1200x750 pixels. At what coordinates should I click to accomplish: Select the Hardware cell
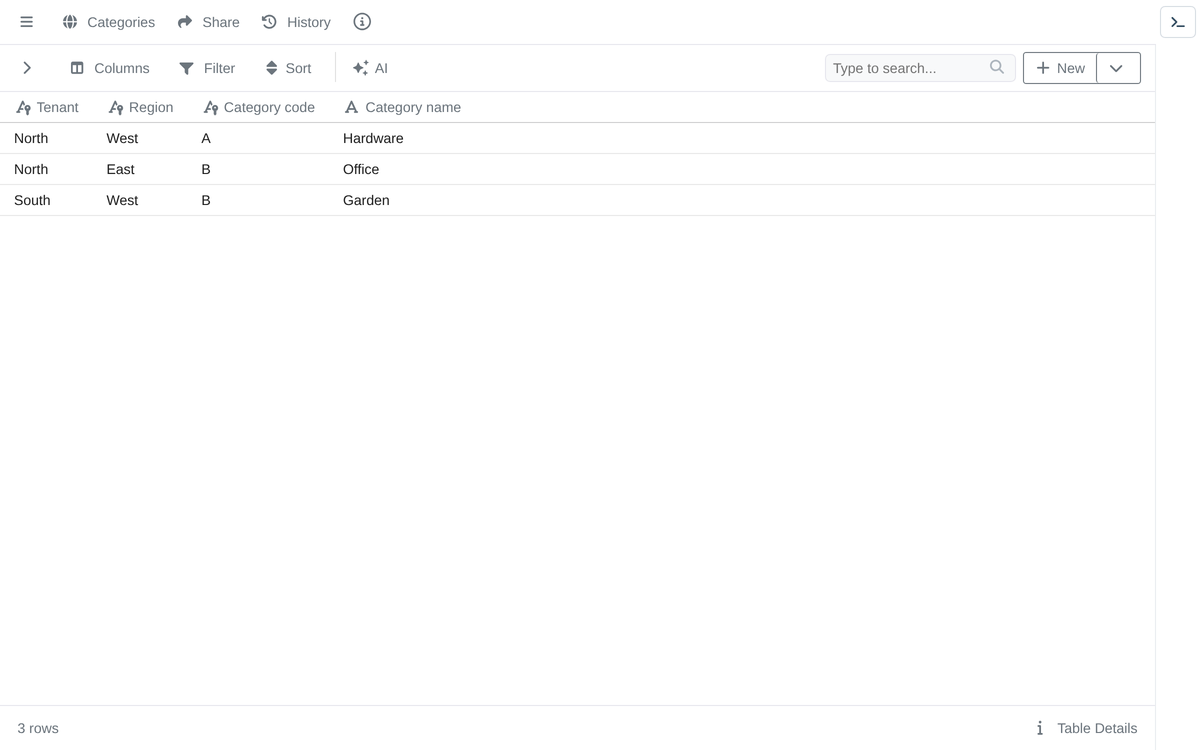373,138
